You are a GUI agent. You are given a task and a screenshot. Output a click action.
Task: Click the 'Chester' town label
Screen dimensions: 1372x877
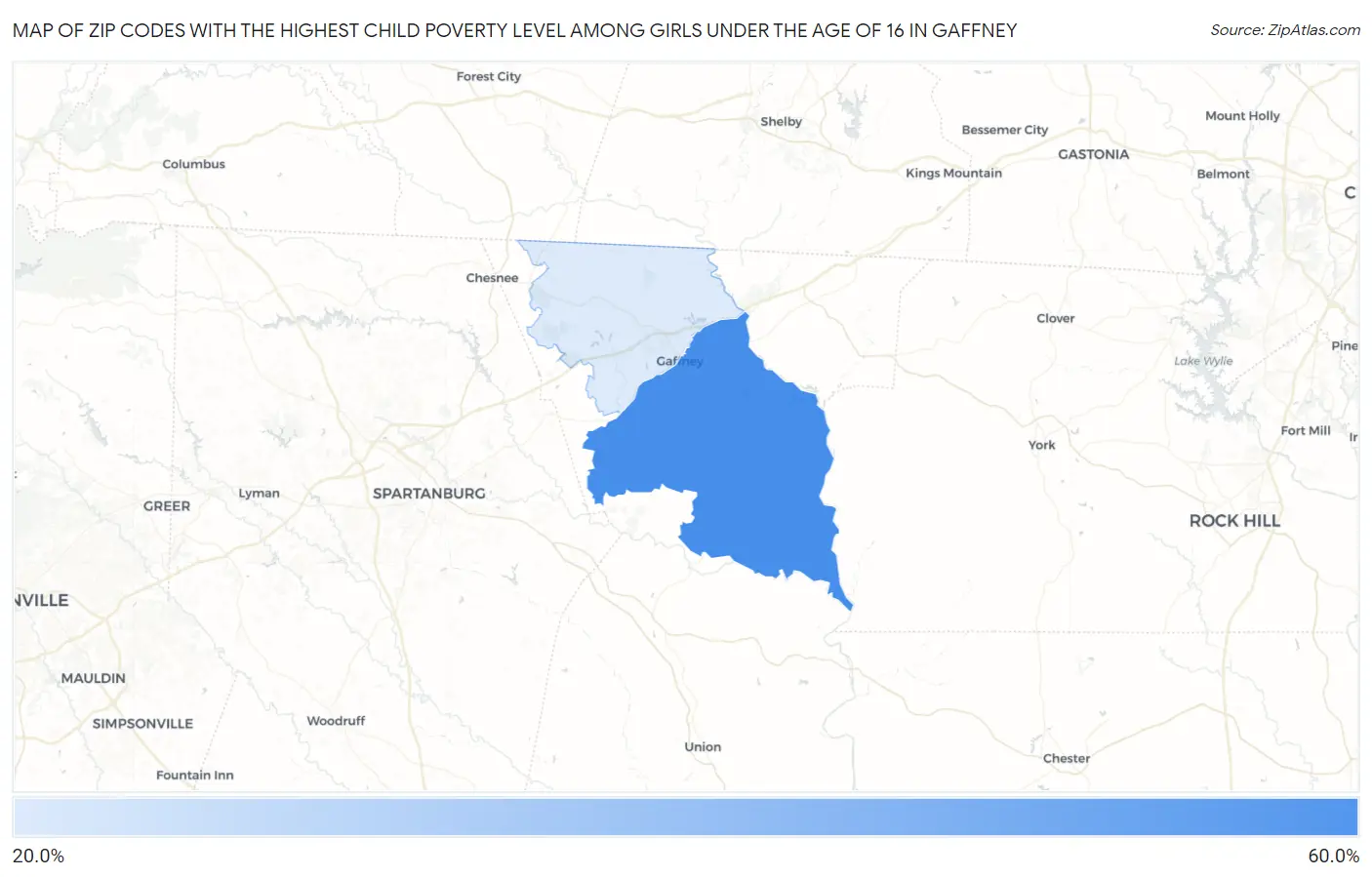[x=1067, y=758]
